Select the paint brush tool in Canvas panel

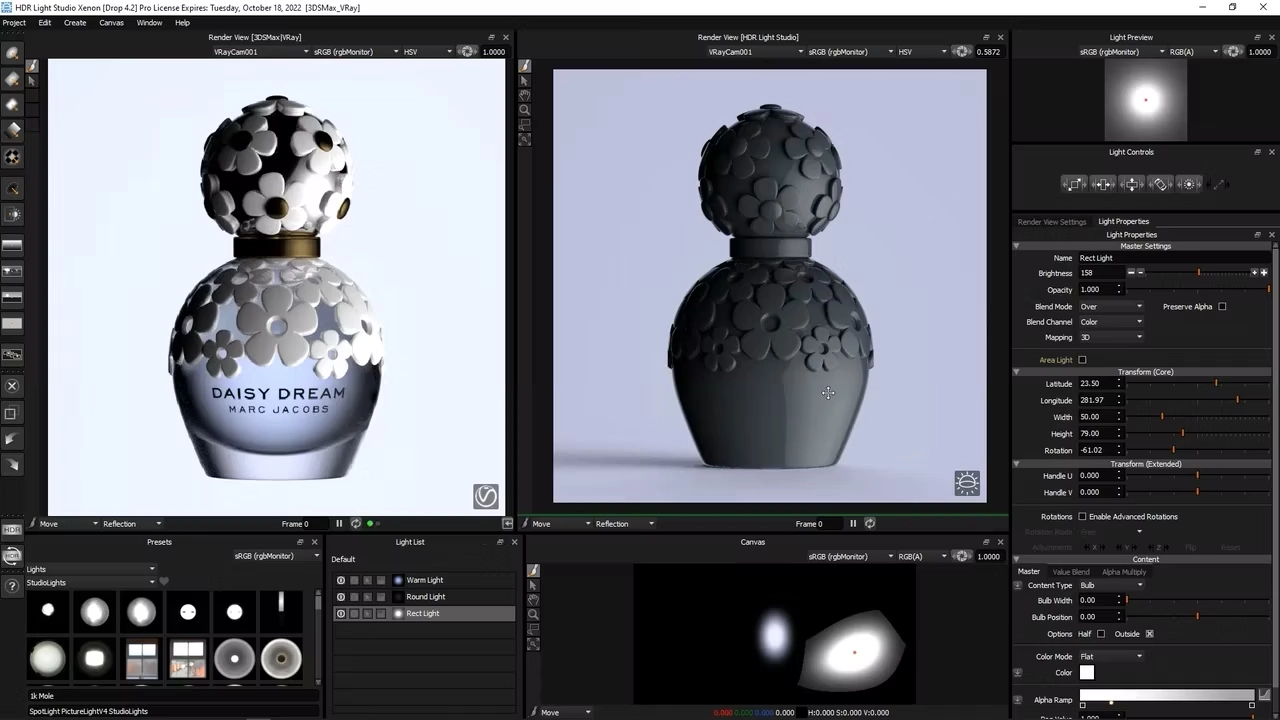pos(533,570)
